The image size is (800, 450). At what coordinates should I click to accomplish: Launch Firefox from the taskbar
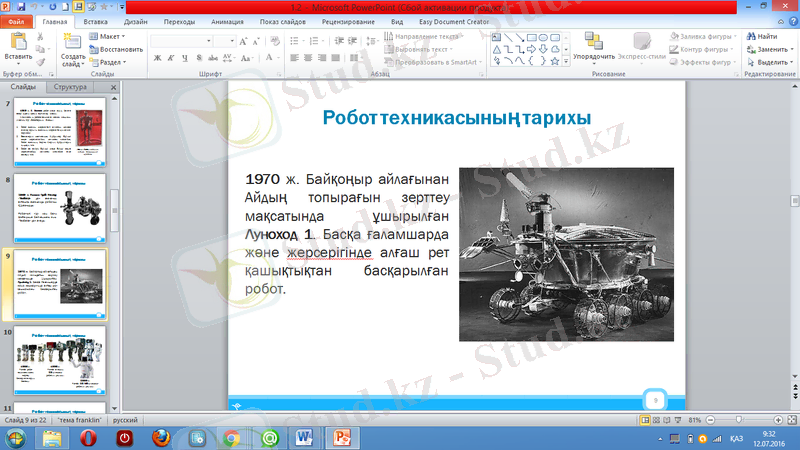(x=162, y=437)
